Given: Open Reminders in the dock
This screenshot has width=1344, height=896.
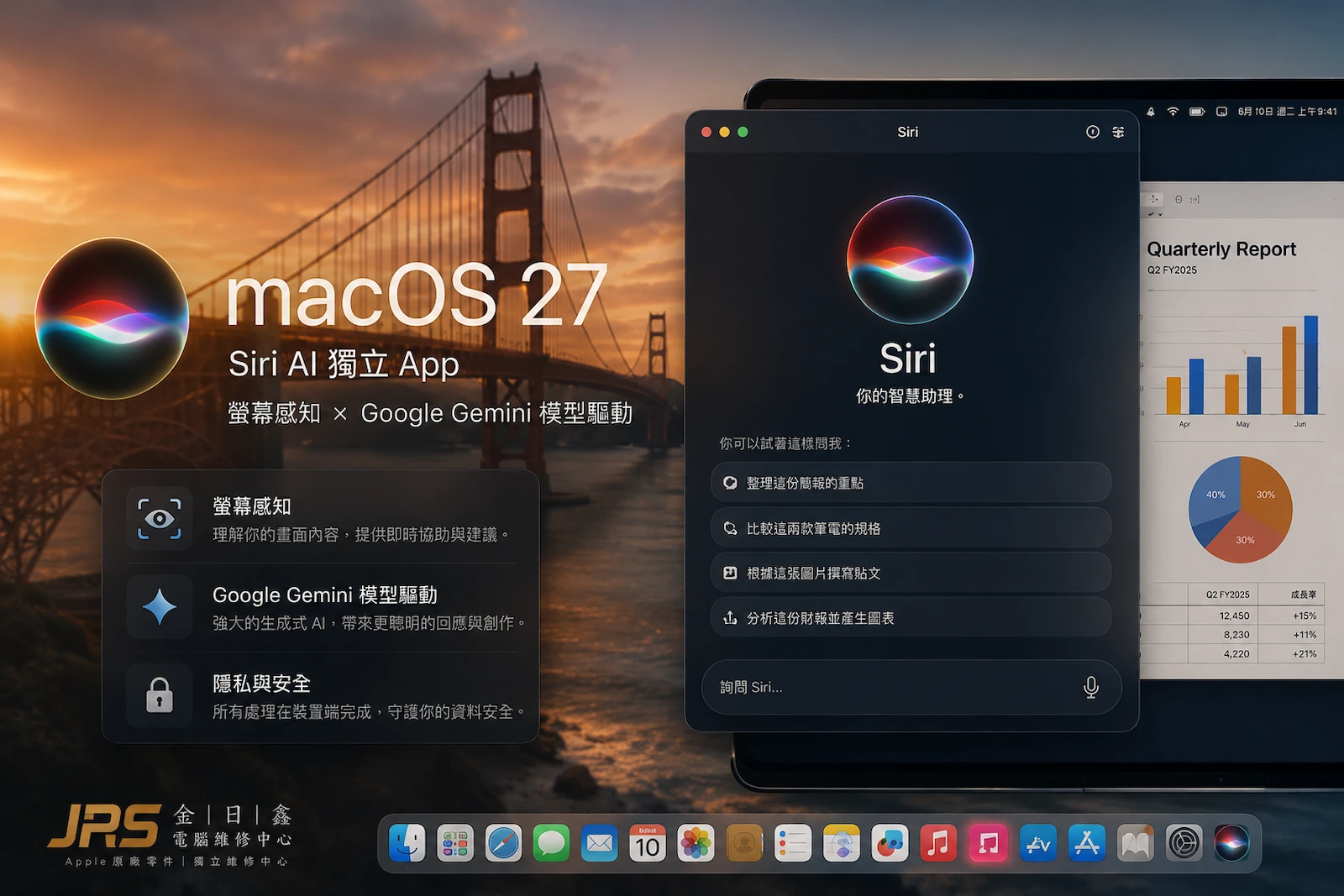Looking at the screenshot, I should 793,843.
